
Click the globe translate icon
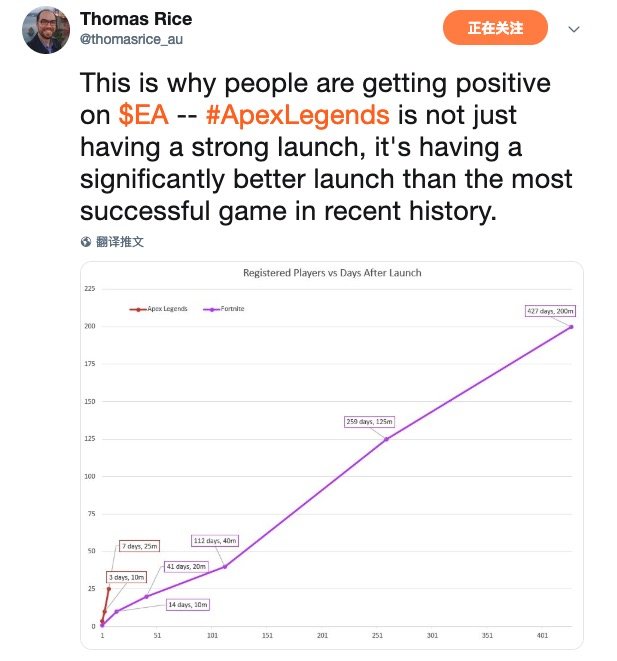pos(85,242)
